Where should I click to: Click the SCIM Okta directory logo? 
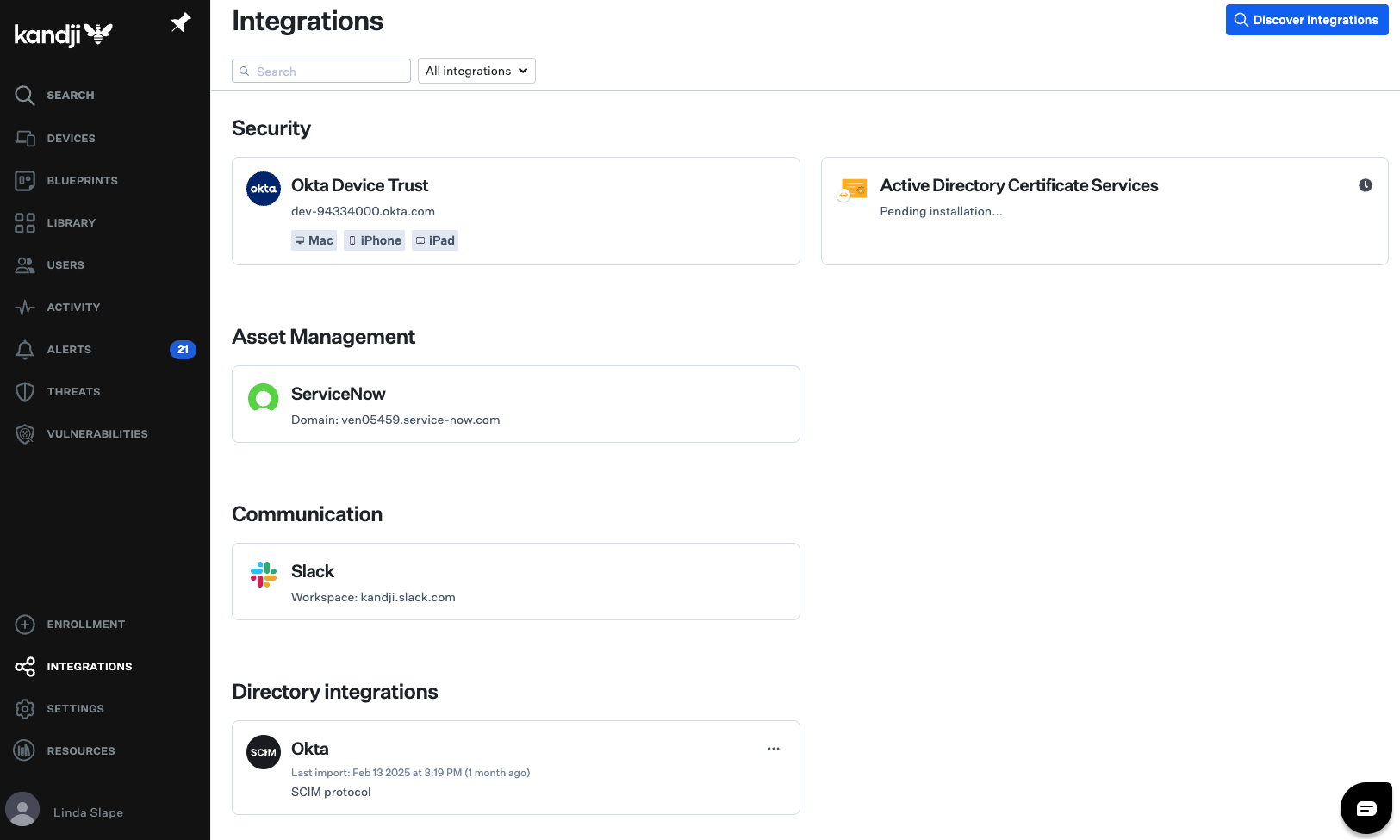point(264,752)
